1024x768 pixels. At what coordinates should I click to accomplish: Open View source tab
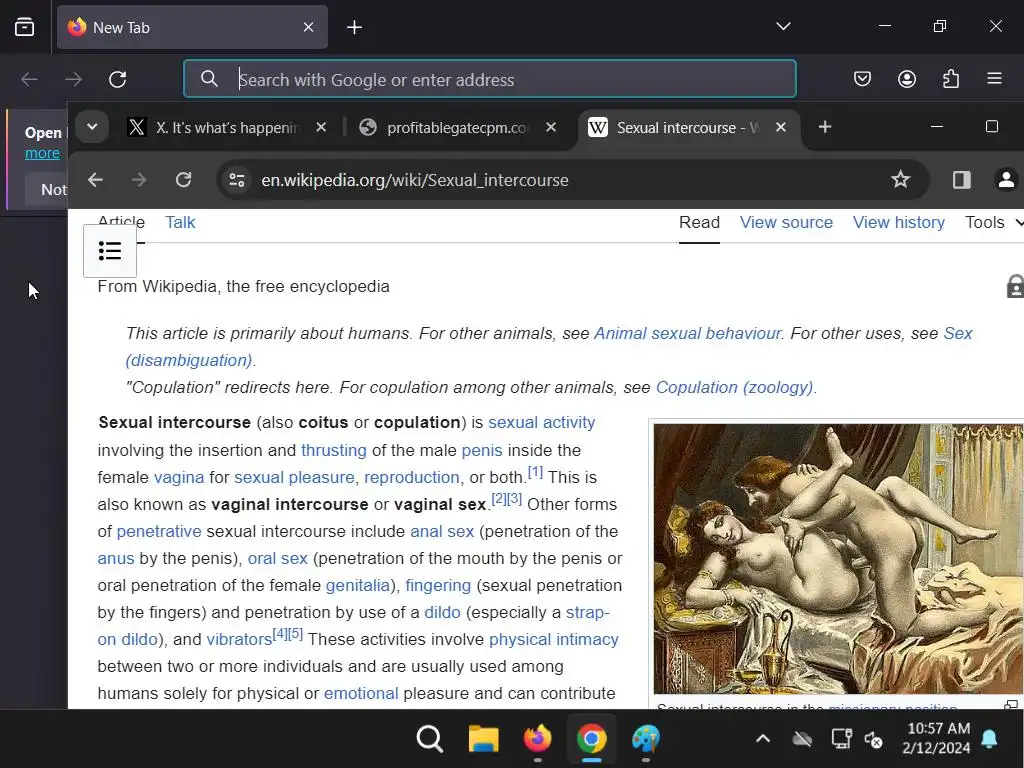786,222
